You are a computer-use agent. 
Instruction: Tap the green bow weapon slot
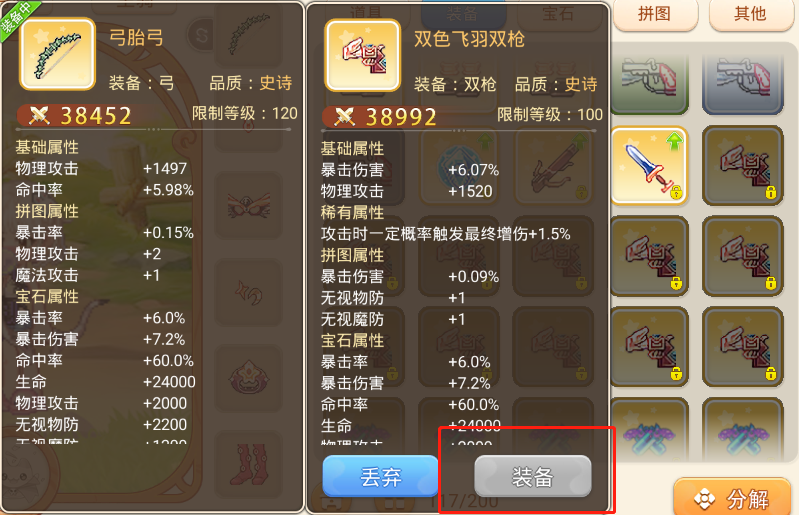(249, 35)
